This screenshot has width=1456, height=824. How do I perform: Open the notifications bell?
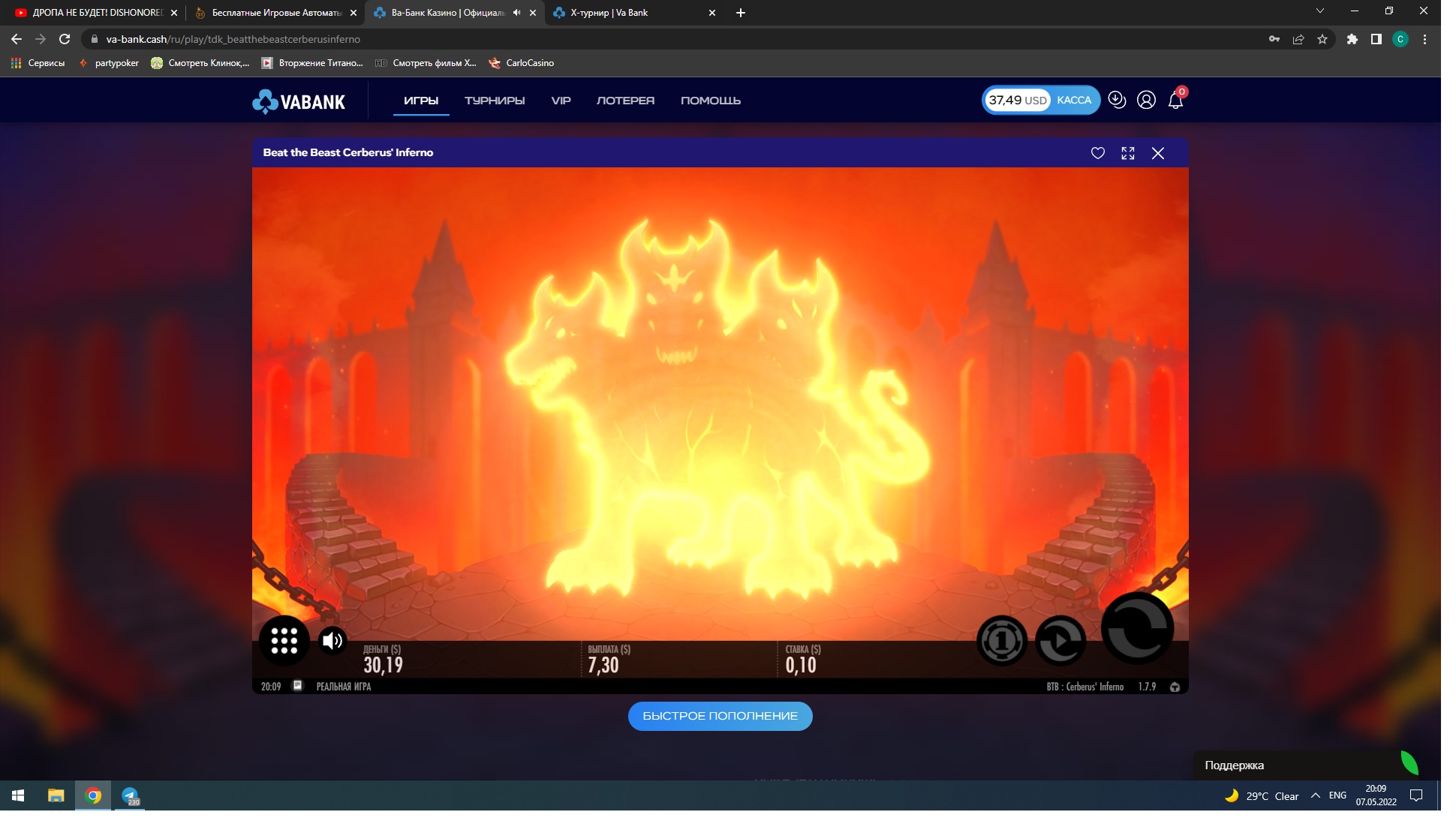[x=1175, y=101]
